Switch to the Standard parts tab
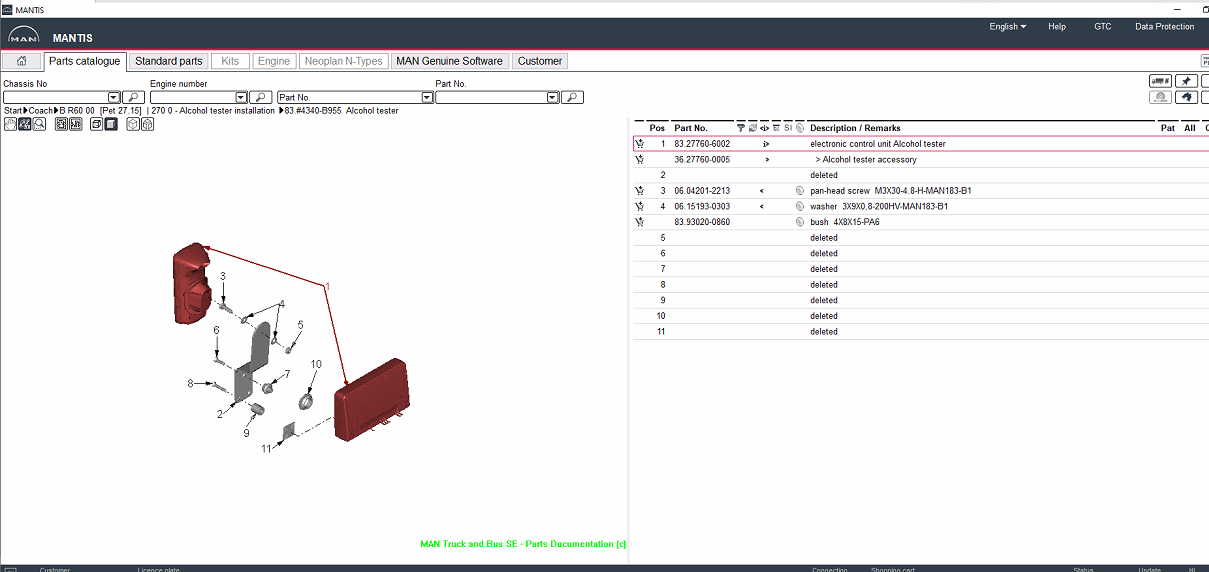 (x=169, y=61)
